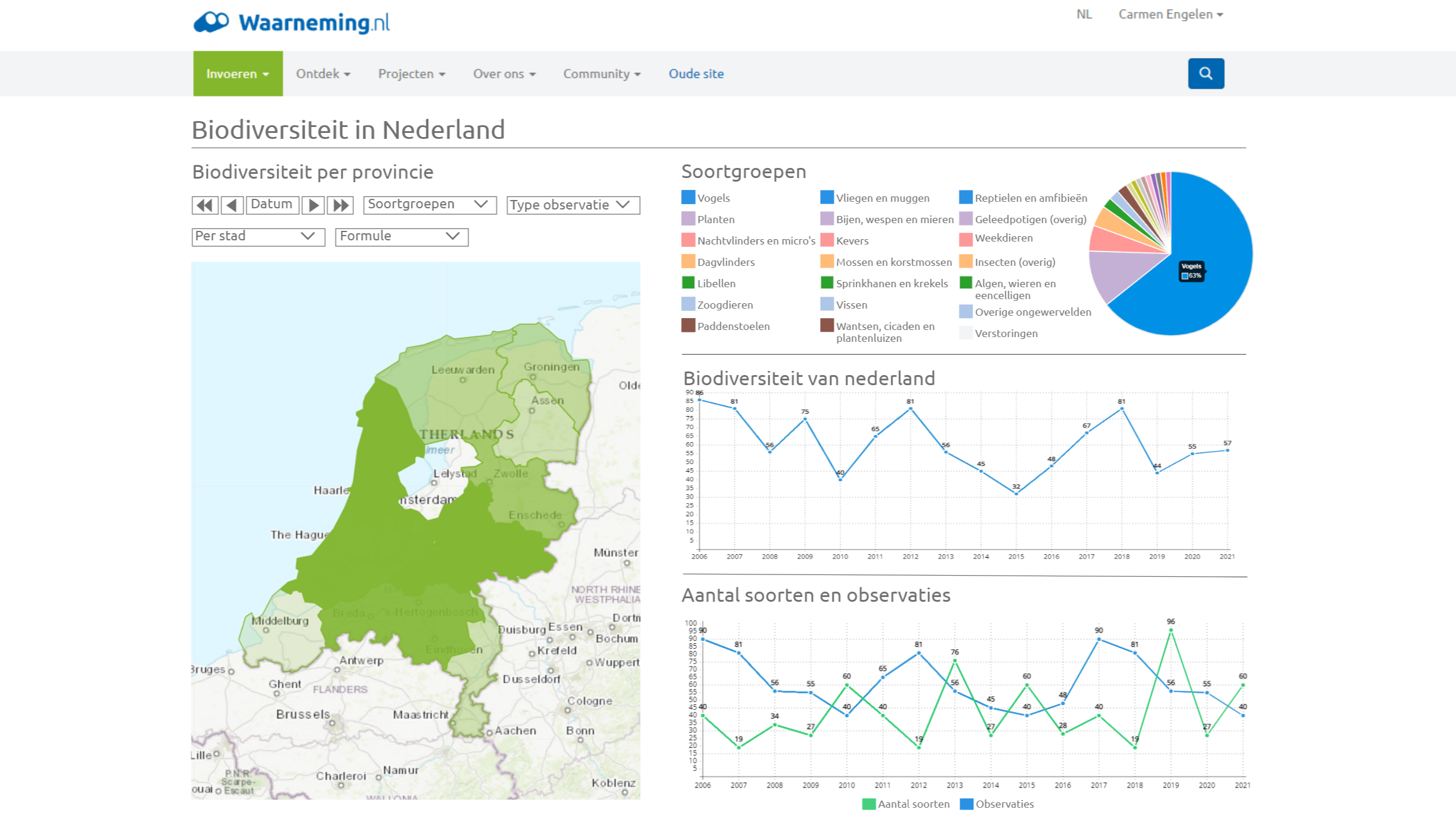Toggle Weekdieren legend swatch
The height and width of the screenshot is (816, 1456).
(x=966, y=239)
